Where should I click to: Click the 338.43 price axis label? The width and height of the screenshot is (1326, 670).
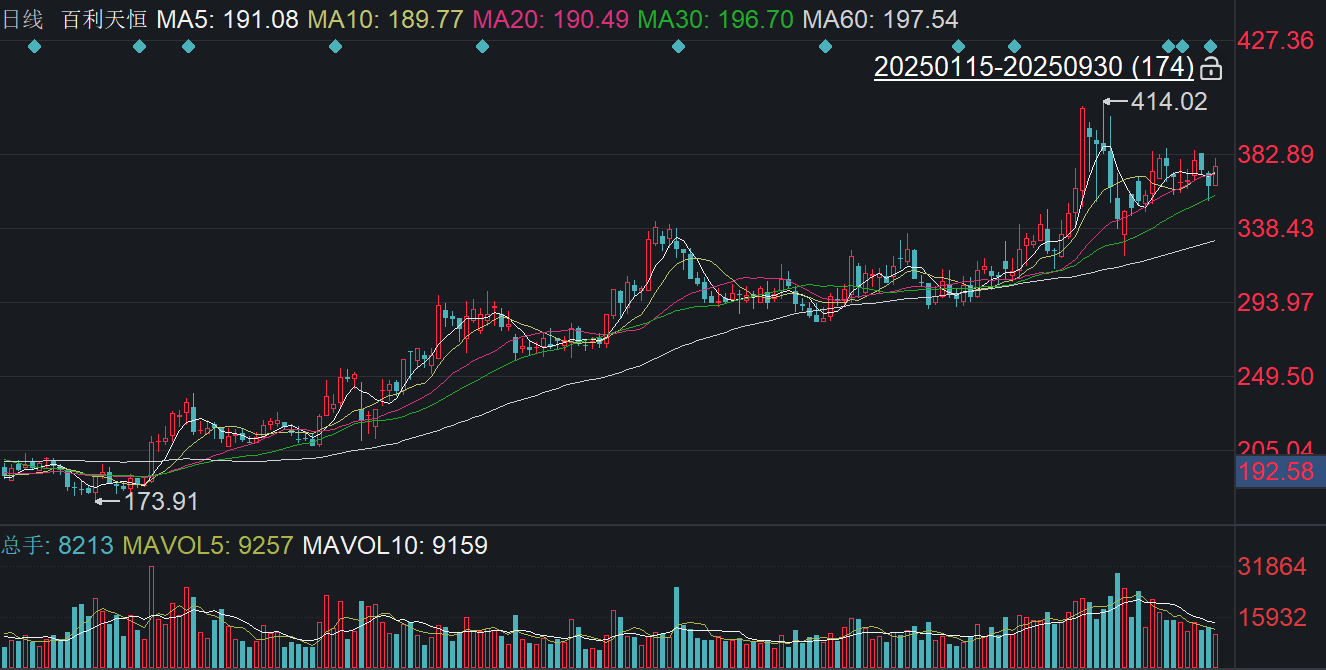click(x=1275, y=229)
